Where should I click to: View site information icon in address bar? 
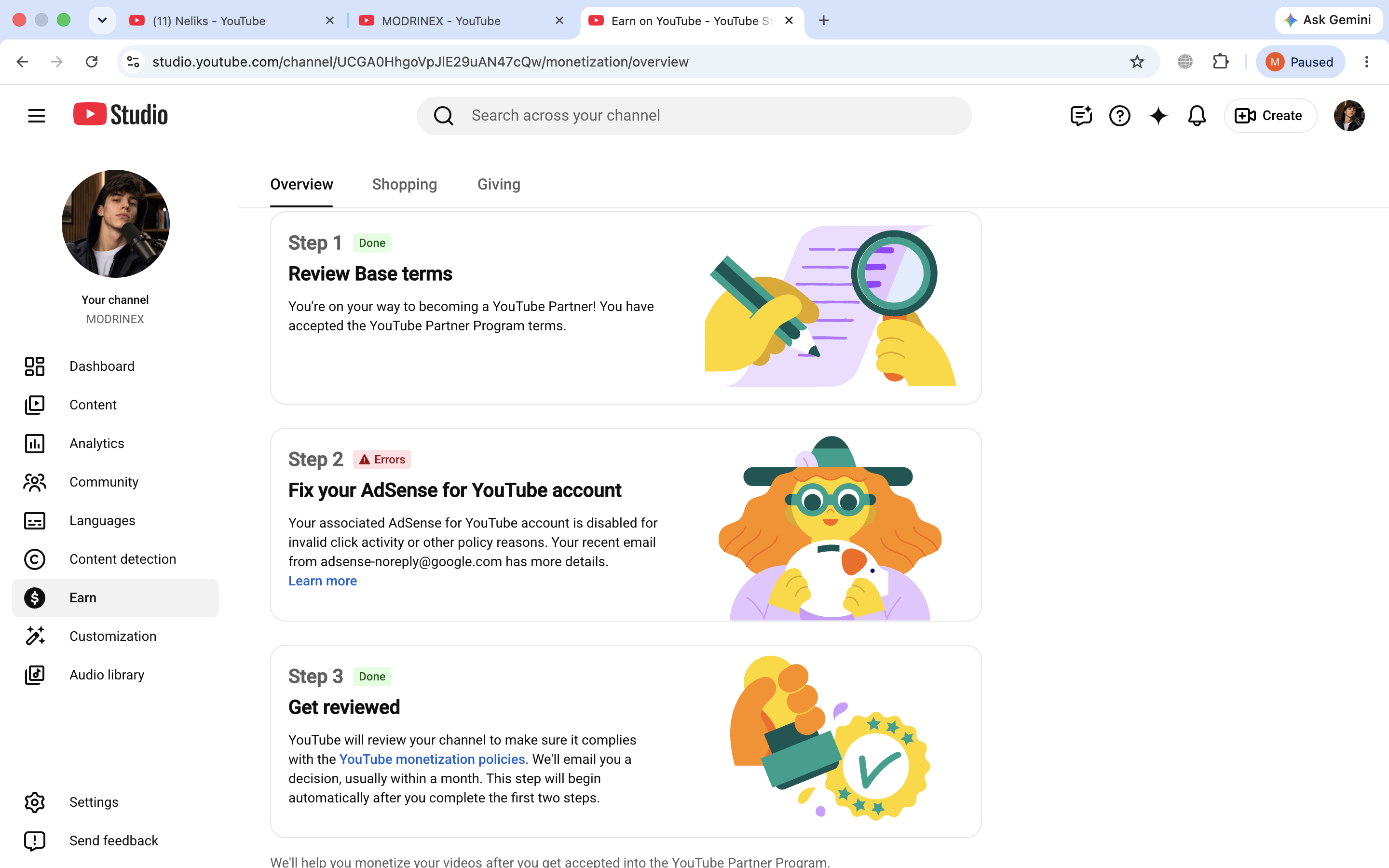[133, 61]
